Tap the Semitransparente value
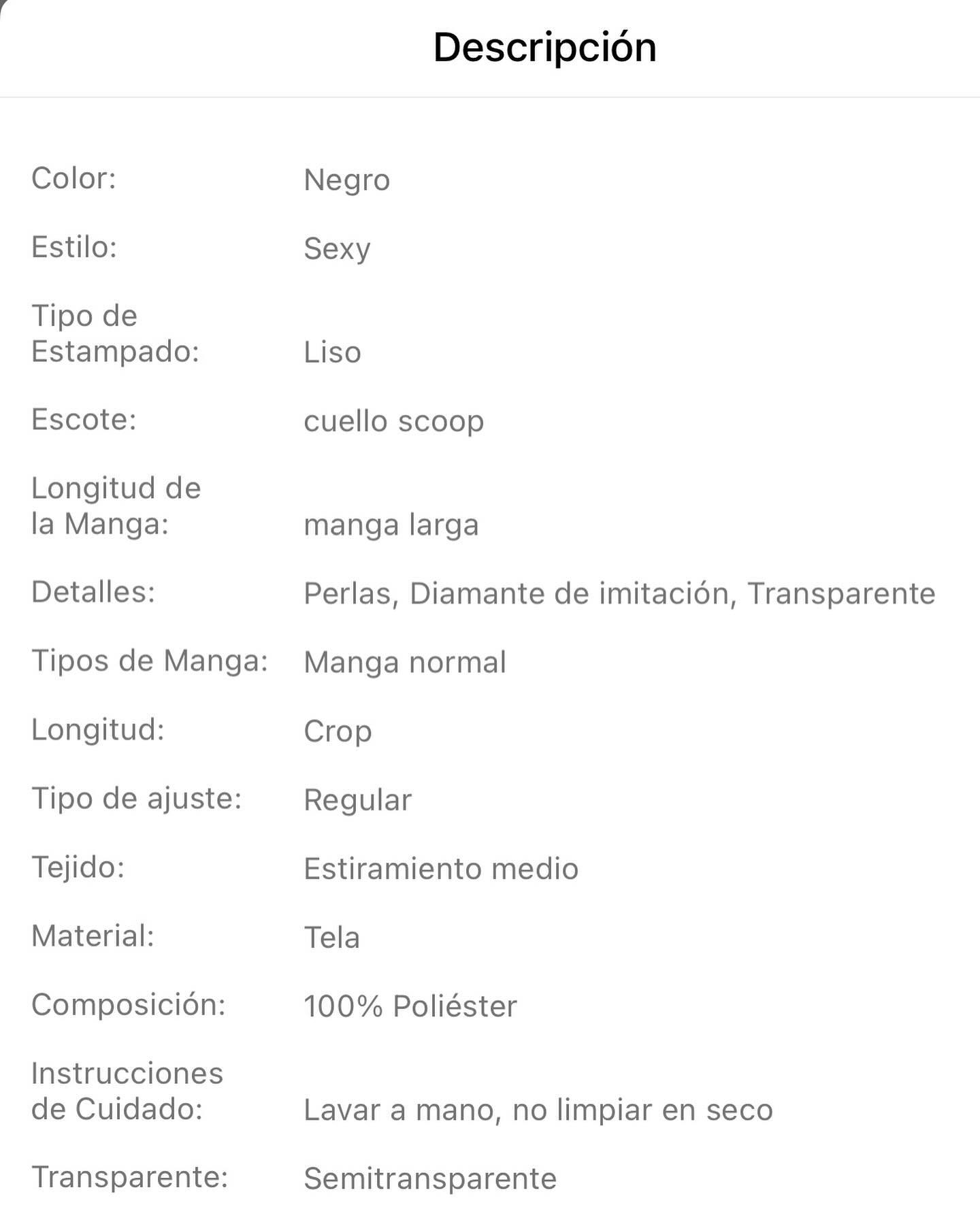980x1222 pixels. (x=430, y=1179)
